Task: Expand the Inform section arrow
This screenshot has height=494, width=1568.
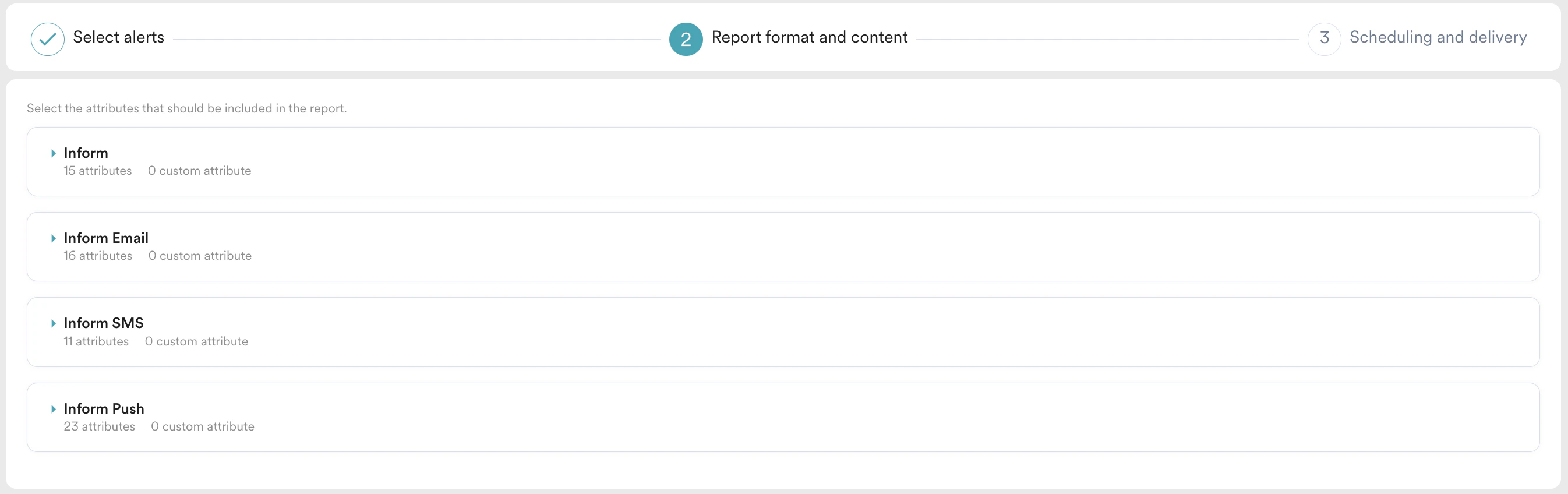Action: tap(54, 153)
